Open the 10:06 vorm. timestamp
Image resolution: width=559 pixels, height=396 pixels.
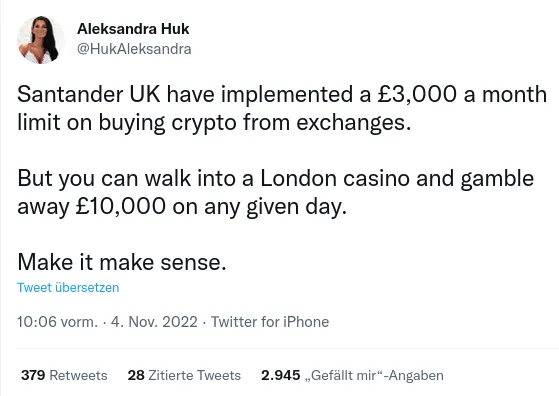coord(57,322)
